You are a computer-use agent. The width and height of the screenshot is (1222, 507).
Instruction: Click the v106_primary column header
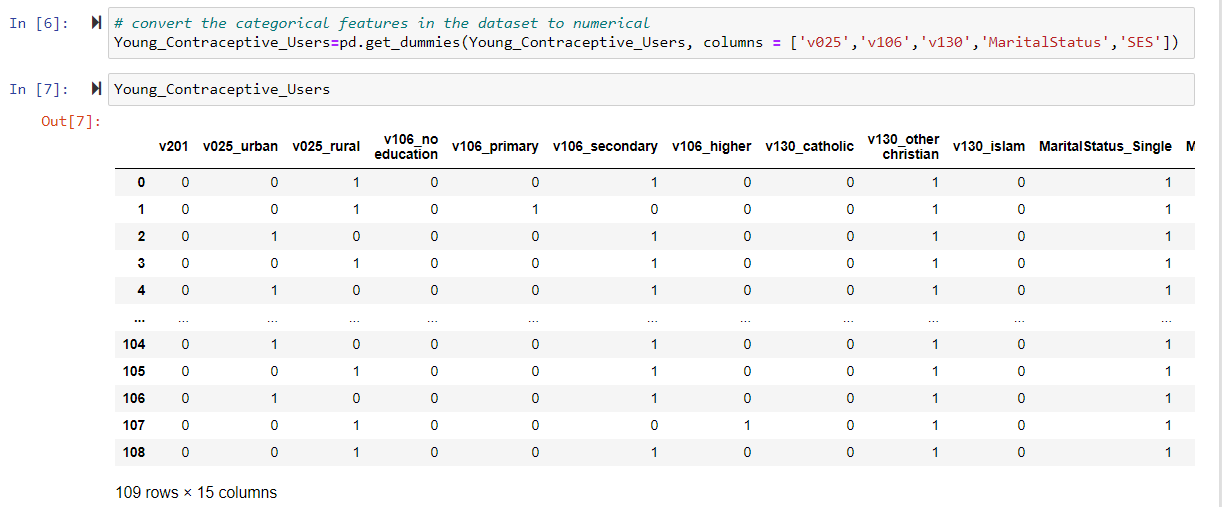(495, 147)
